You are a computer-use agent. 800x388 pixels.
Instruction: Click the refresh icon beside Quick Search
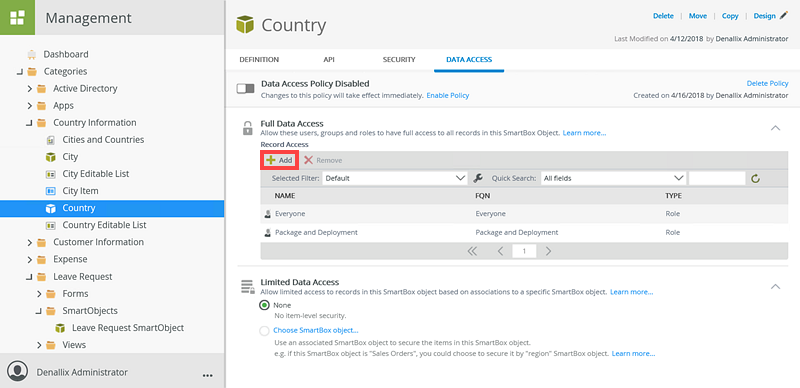(x=756, y=178)
